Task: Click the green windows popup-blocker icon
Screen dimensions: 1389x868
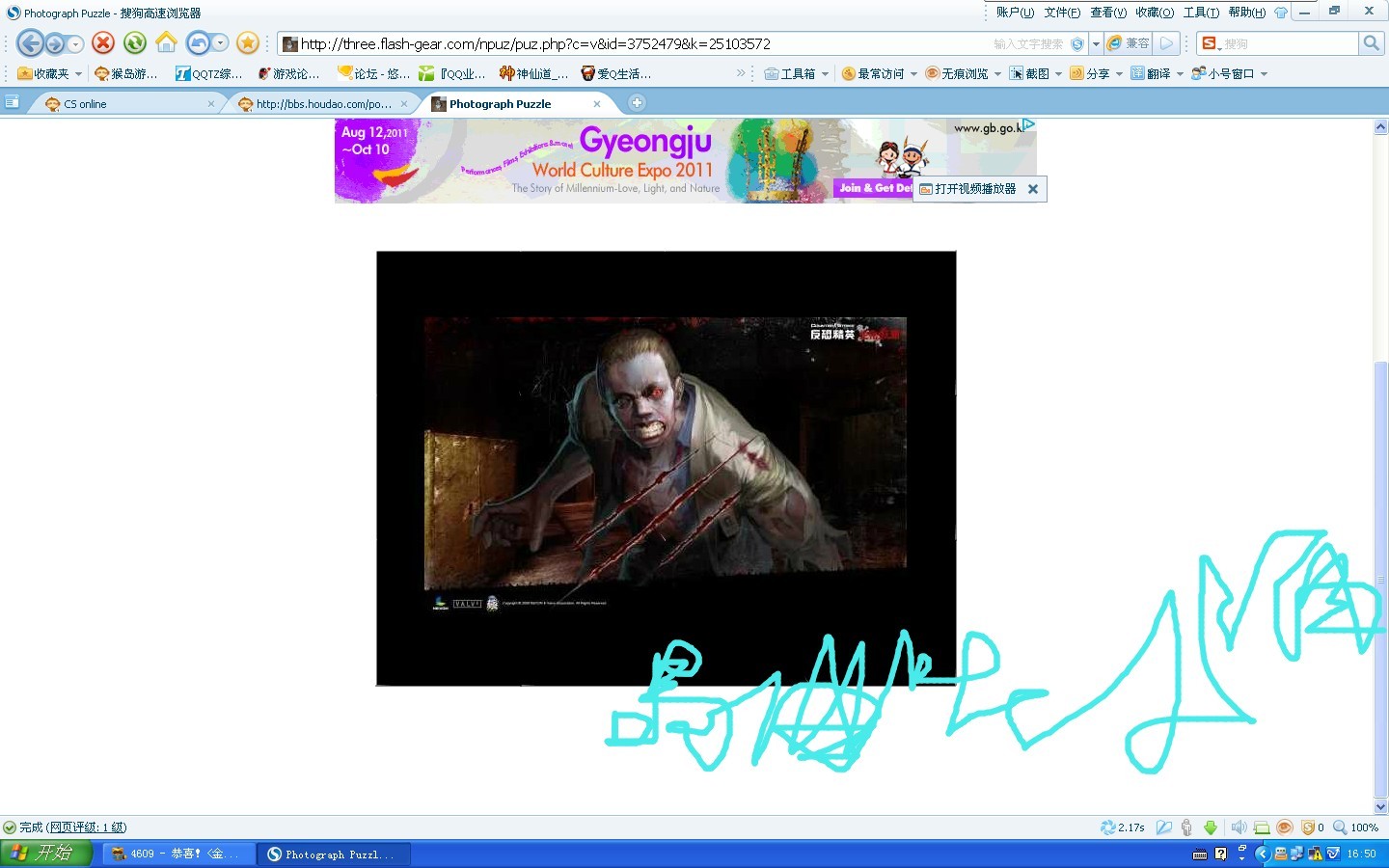Action: point(1262,827)
